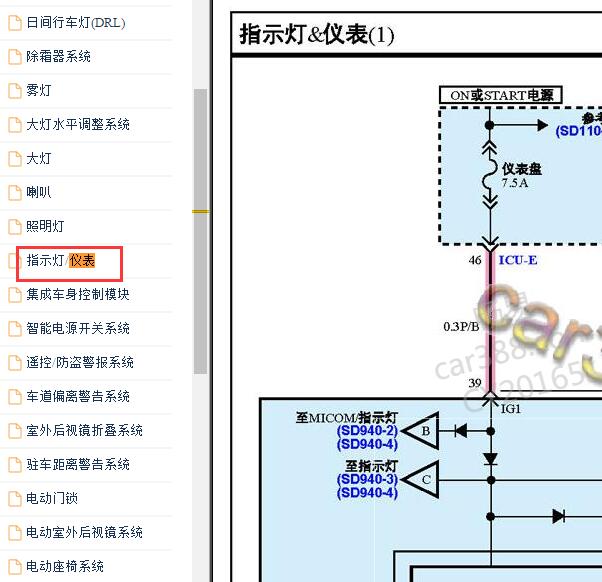The width and height of the screenshot is (602, 582).
Task: Click the document icon beside 喇叭
Action: 15,192
